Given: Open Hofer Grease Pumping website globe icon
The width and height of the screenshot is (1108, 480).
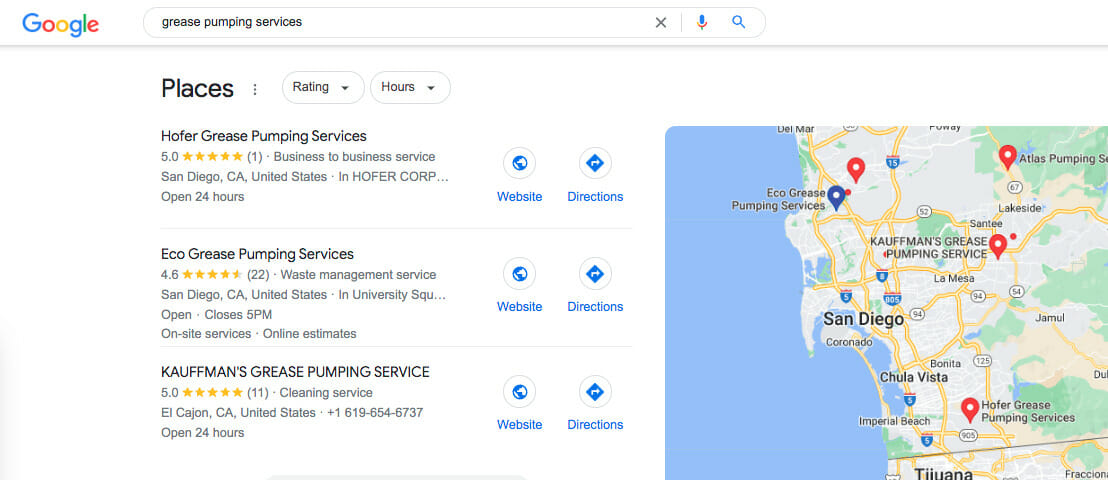Looking at the screenshot, I should (519, 163).
